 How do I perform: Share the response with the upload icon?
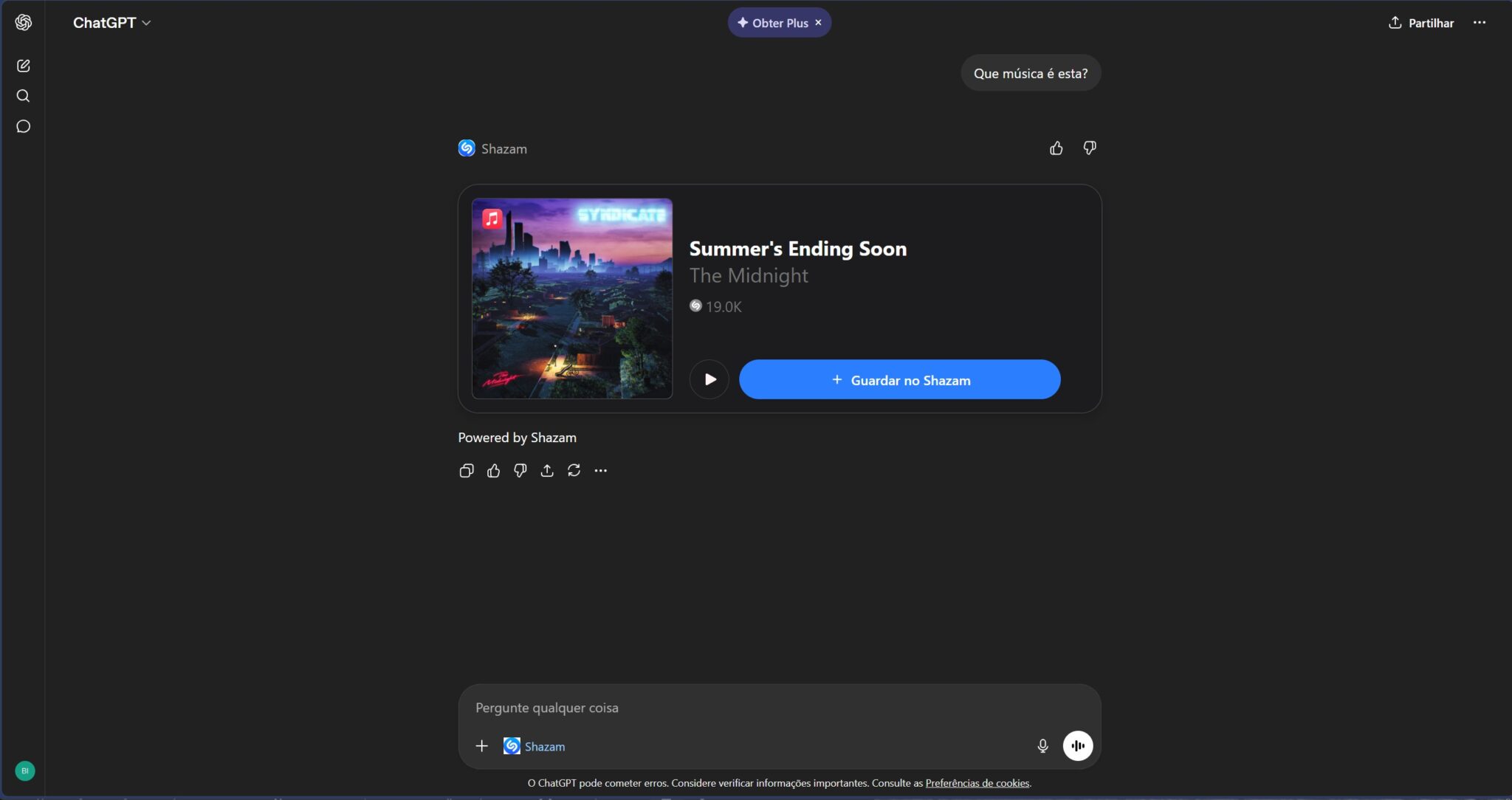pyautogui.click(x=547, y=471)
